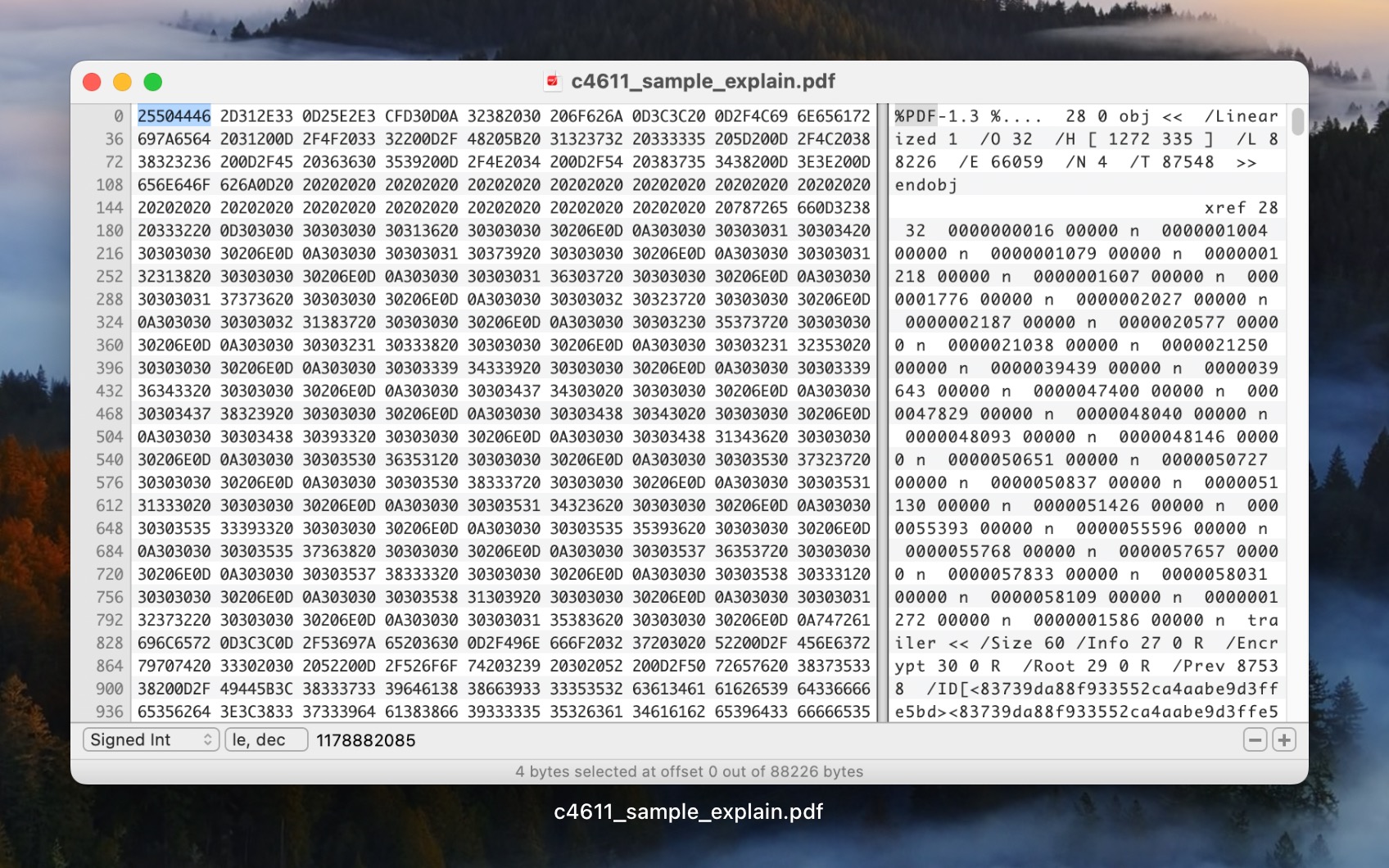Click '%PDF' in the text column
This screenshot has width=1389, height=868.
pos(915,116)
